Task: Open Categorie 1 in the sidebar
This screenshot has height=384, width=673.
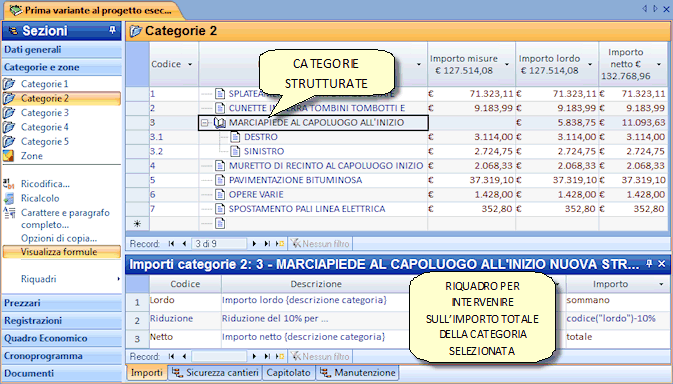Action: click(x=45, y=84)
